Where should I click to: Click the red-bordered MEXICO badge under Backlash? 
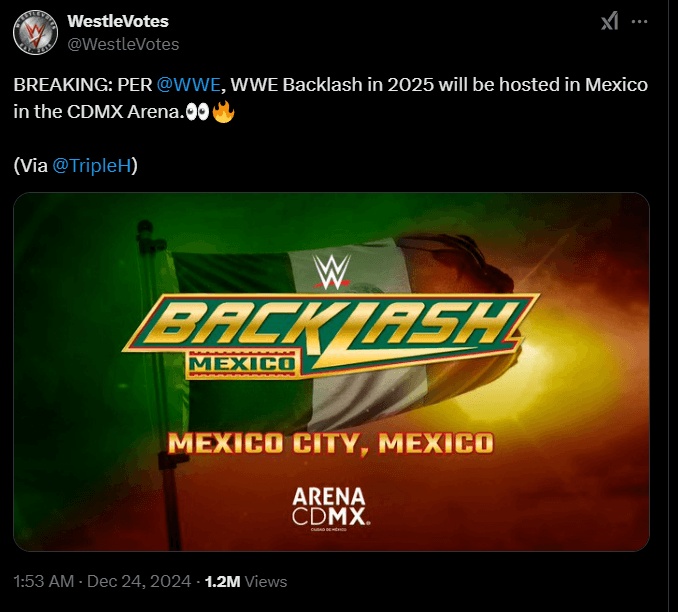point(242,364)
